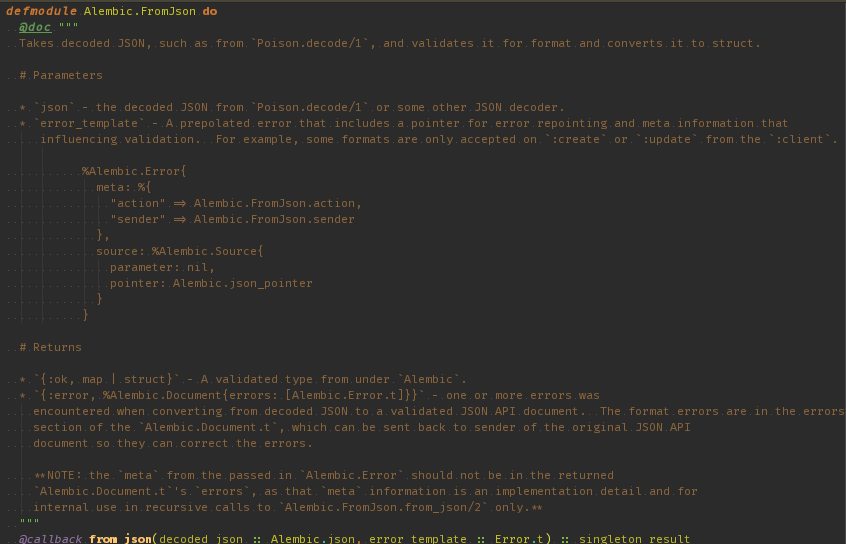The height and width of the screenshot is (544, 846).
Task: Click the %Alembic.Error{ struct line
Action: (134, 171)
